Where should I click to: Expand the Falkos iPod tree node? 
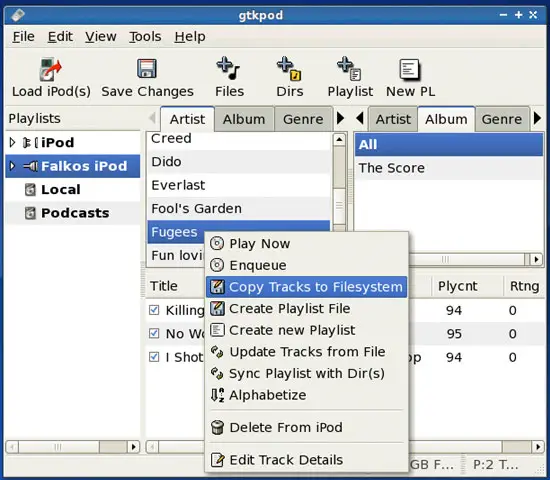tap(12, 166)
